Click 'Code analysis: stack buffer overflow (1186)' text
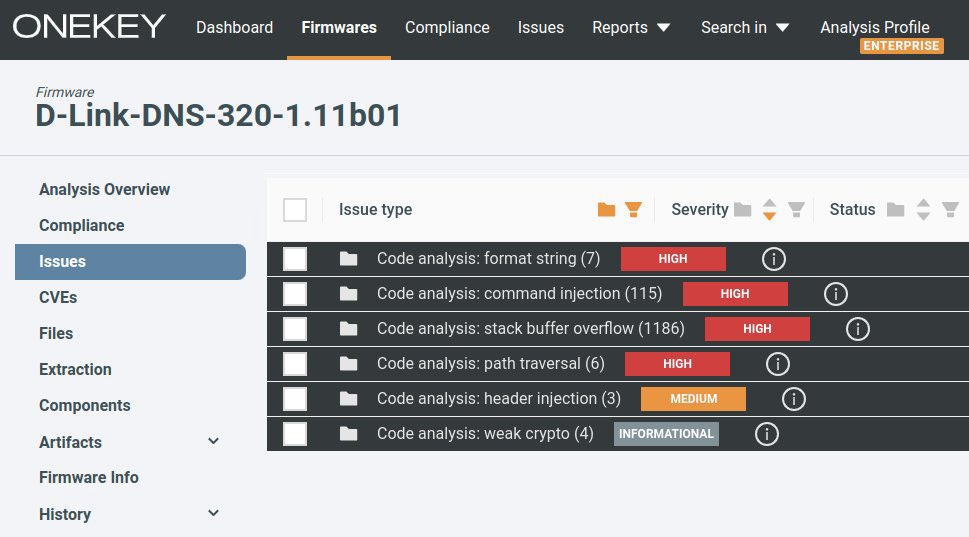Screen dimensions: 969x537 (530, 329)
